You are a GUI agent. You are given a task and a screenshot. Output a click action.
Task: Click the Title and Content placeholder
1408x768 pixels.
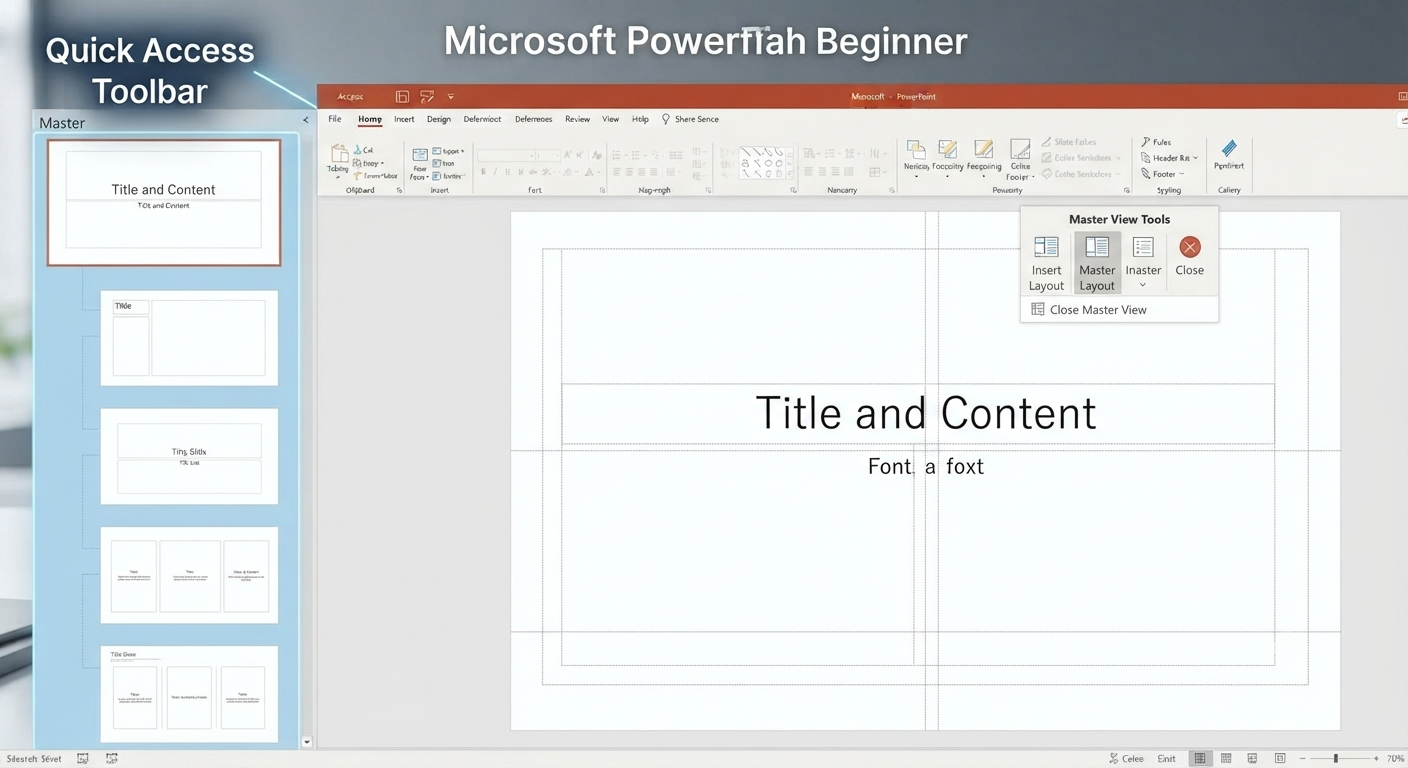click(918, 414)
